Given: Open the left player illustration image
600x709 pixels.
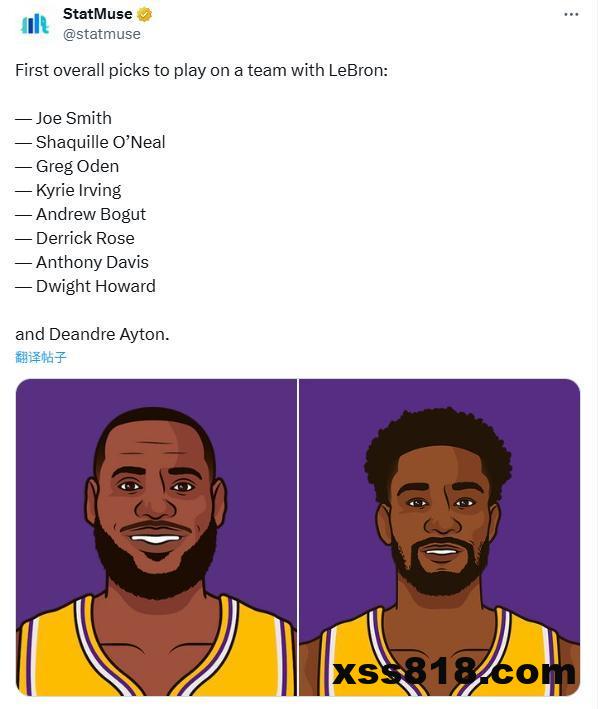Looking at the screenshot, I should pyautogui.click(x=156, y=537).
